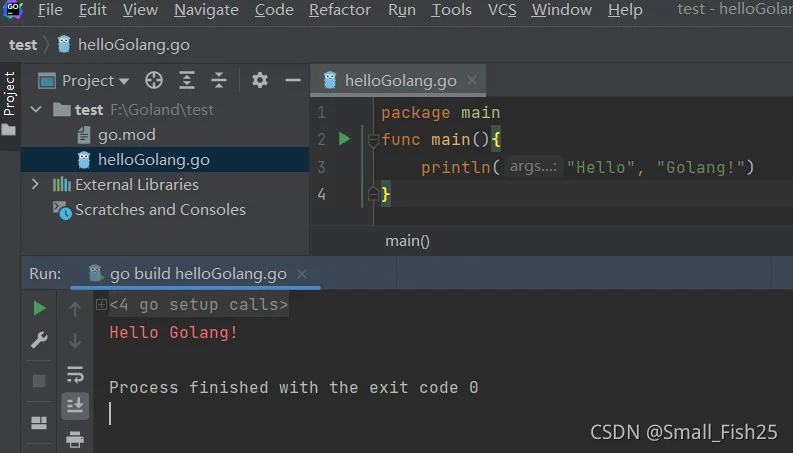Rerun go build with the green play button

tap(39, 308)
